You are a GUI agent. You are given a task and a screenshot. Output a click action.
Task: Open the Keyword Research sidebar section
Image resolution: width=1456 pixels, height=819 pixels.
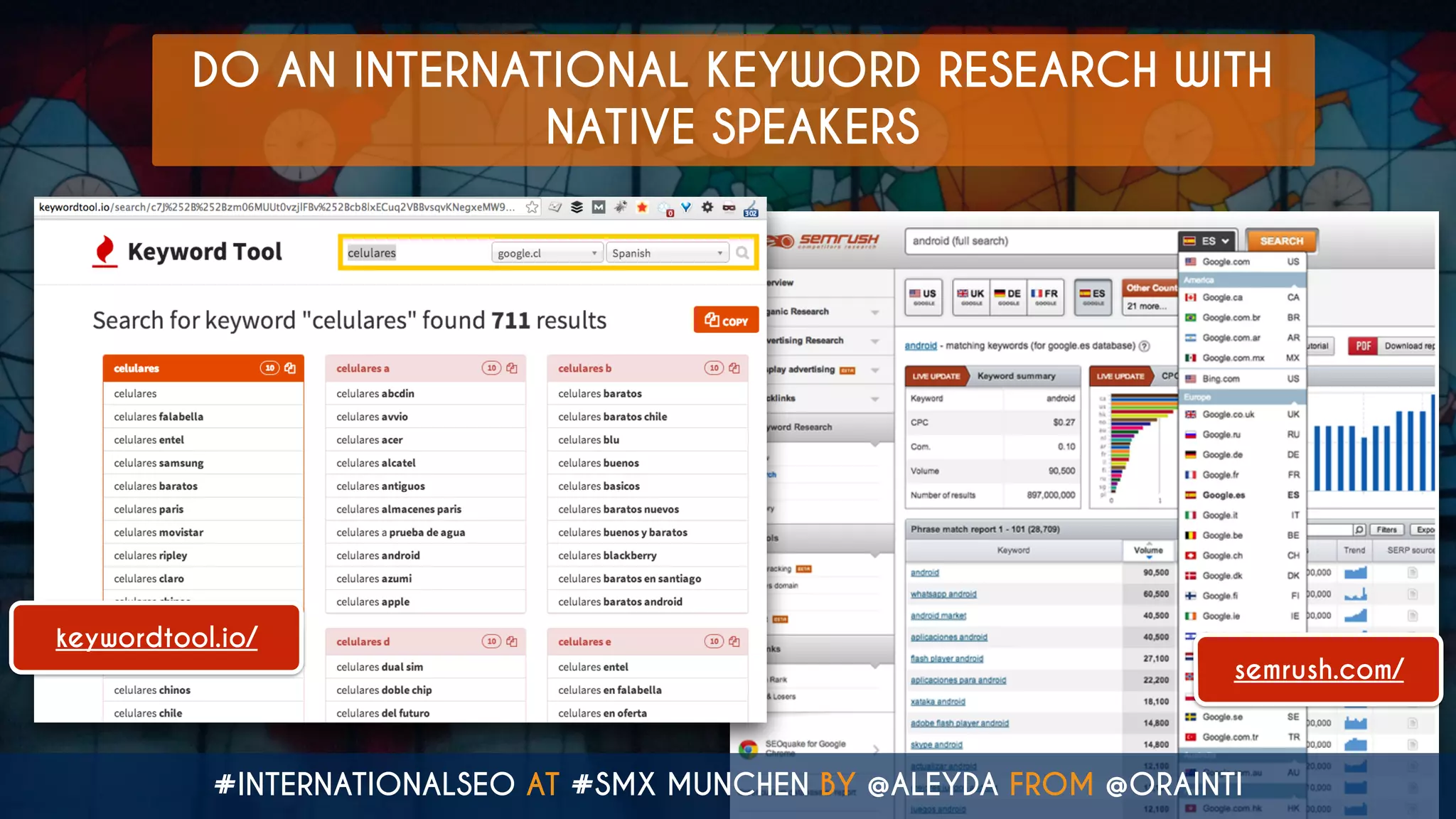tap(829, 427)
